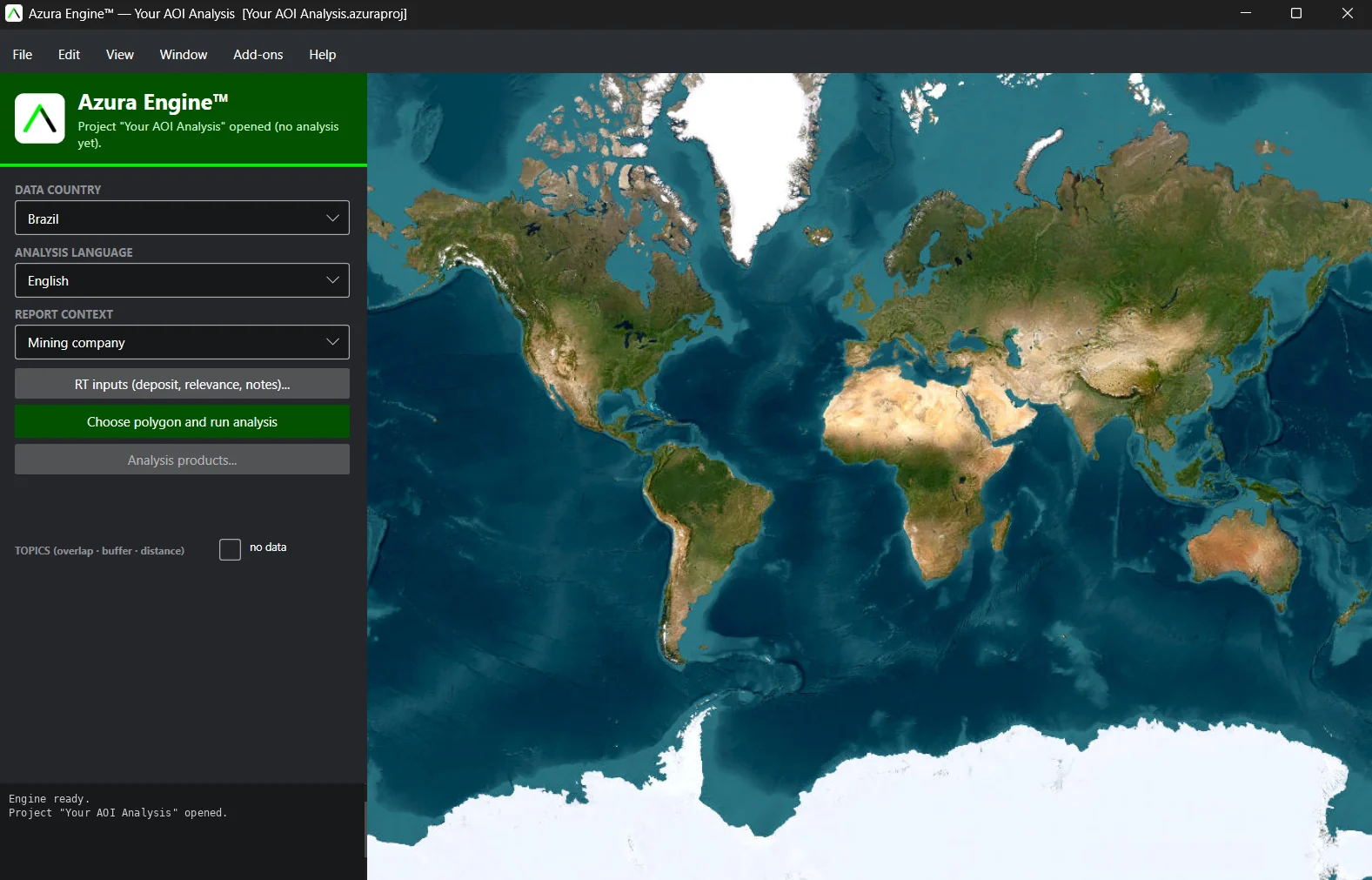
Task: Open the Add-ons menu
Action: point(258,55)
